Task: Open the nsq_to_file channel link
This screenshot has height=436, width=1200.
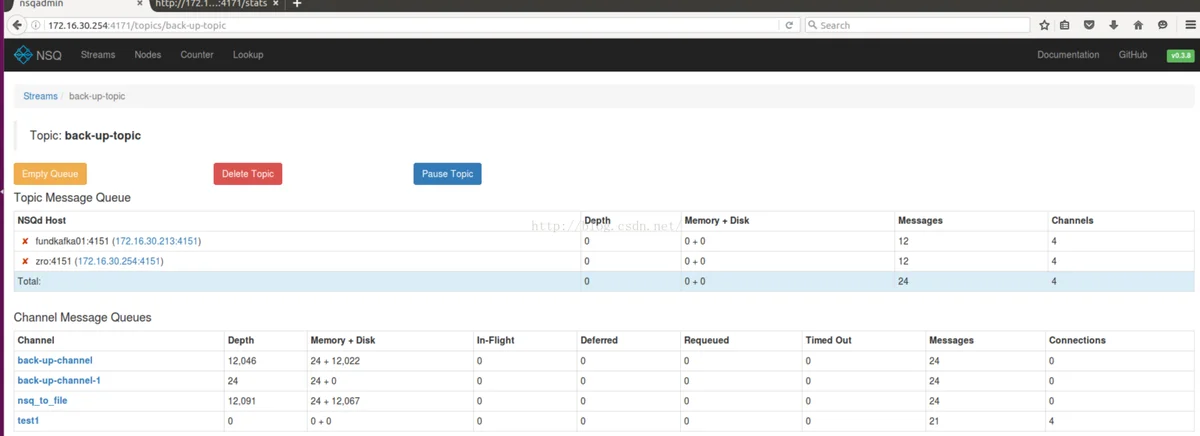Action: pyautogui.click(x=42, y=400)
